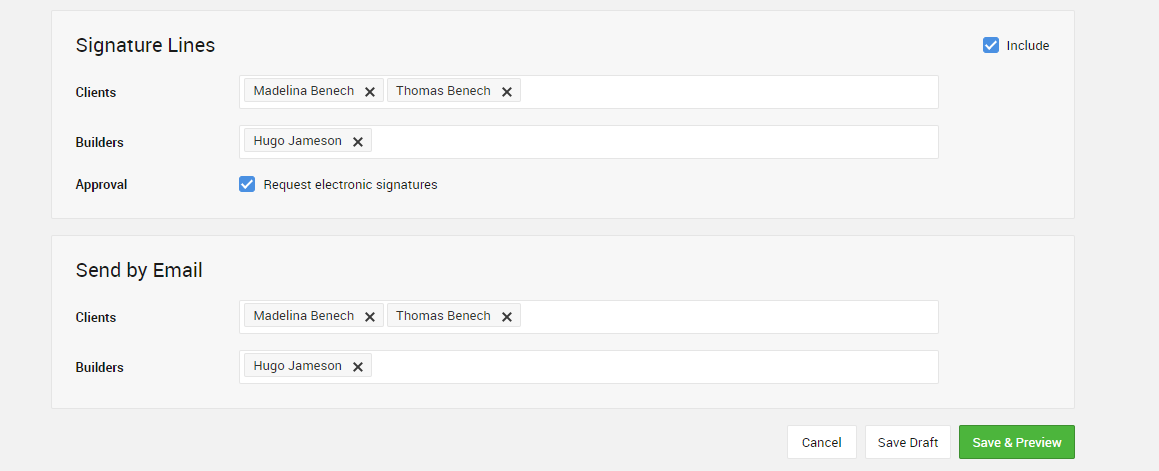Select the Hugo Jameson tag in Signature Lines
Viewport: 1159px width, 471px height.
(297, 141)
